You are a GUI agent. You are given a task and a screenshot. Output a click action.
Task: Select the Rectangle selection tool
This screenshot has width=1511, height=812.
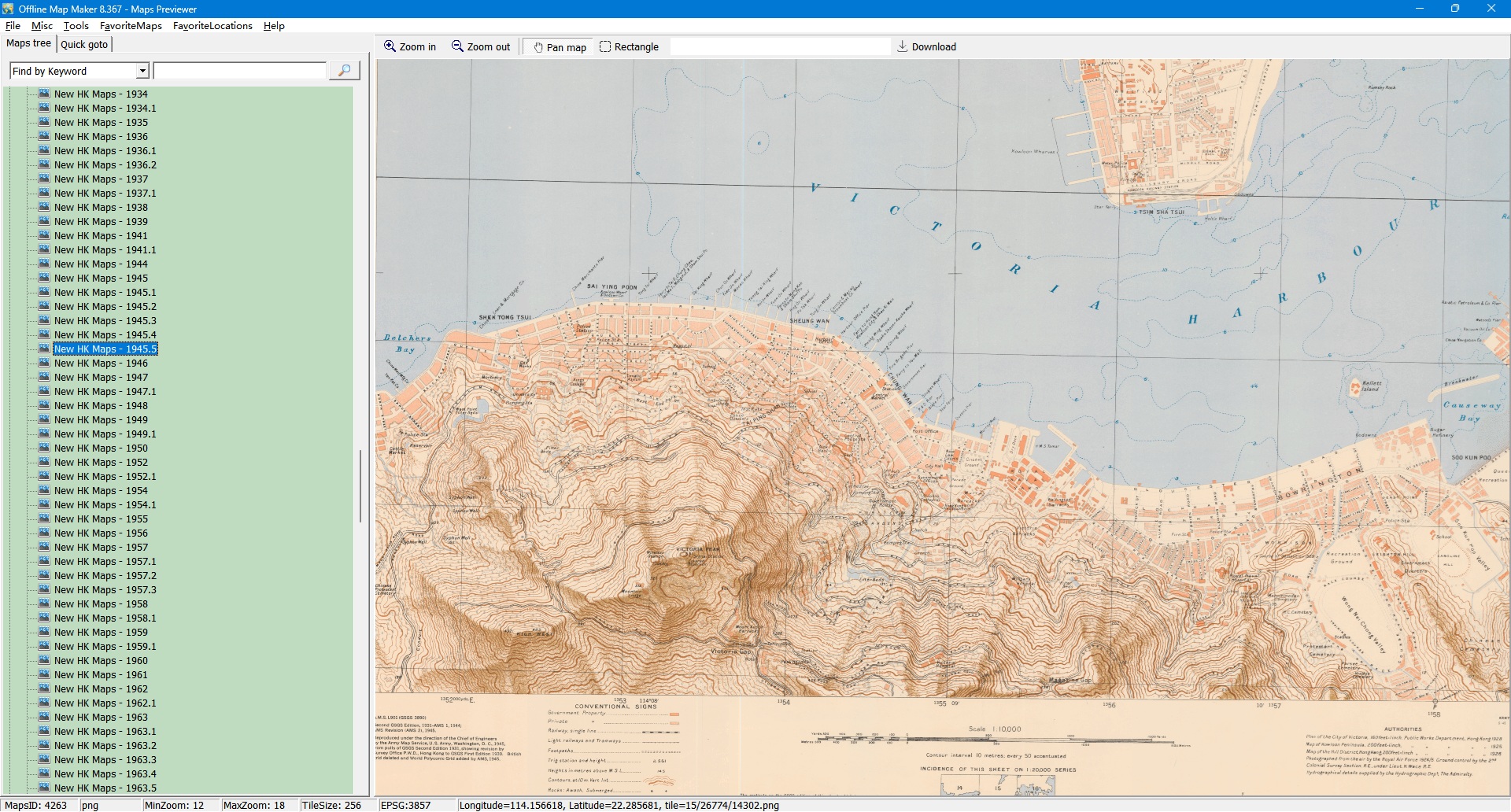pyautogui.click(x=629, y=47)
